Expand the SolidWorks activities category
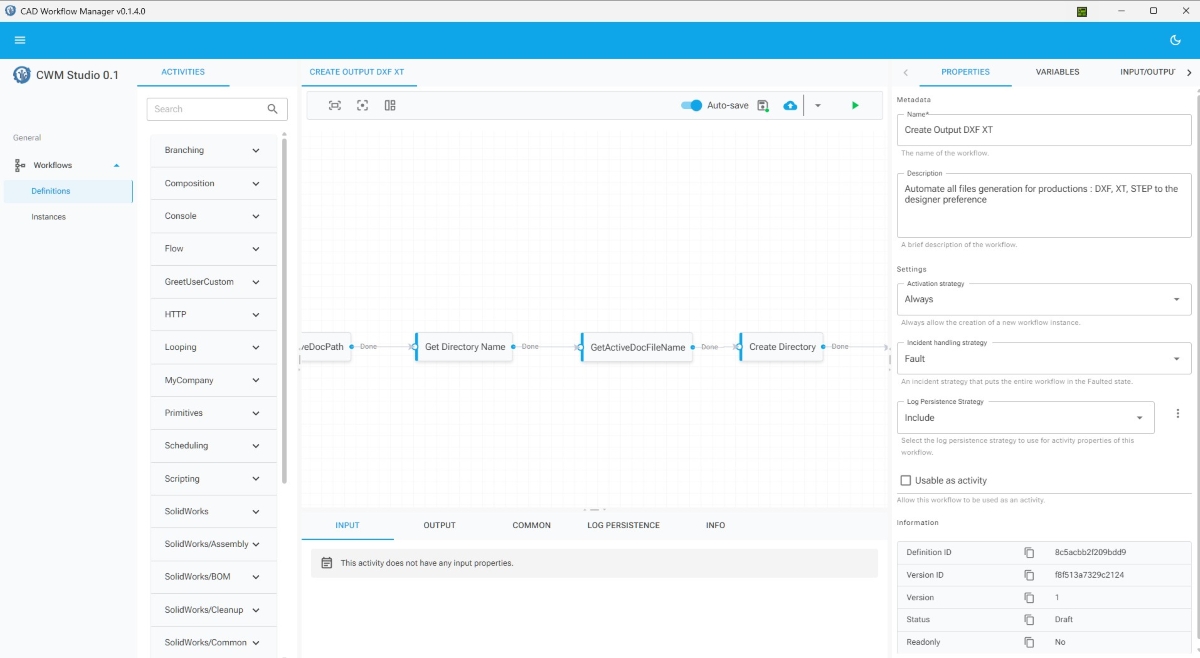The image size is (1200, 658). tap(212, 511)
